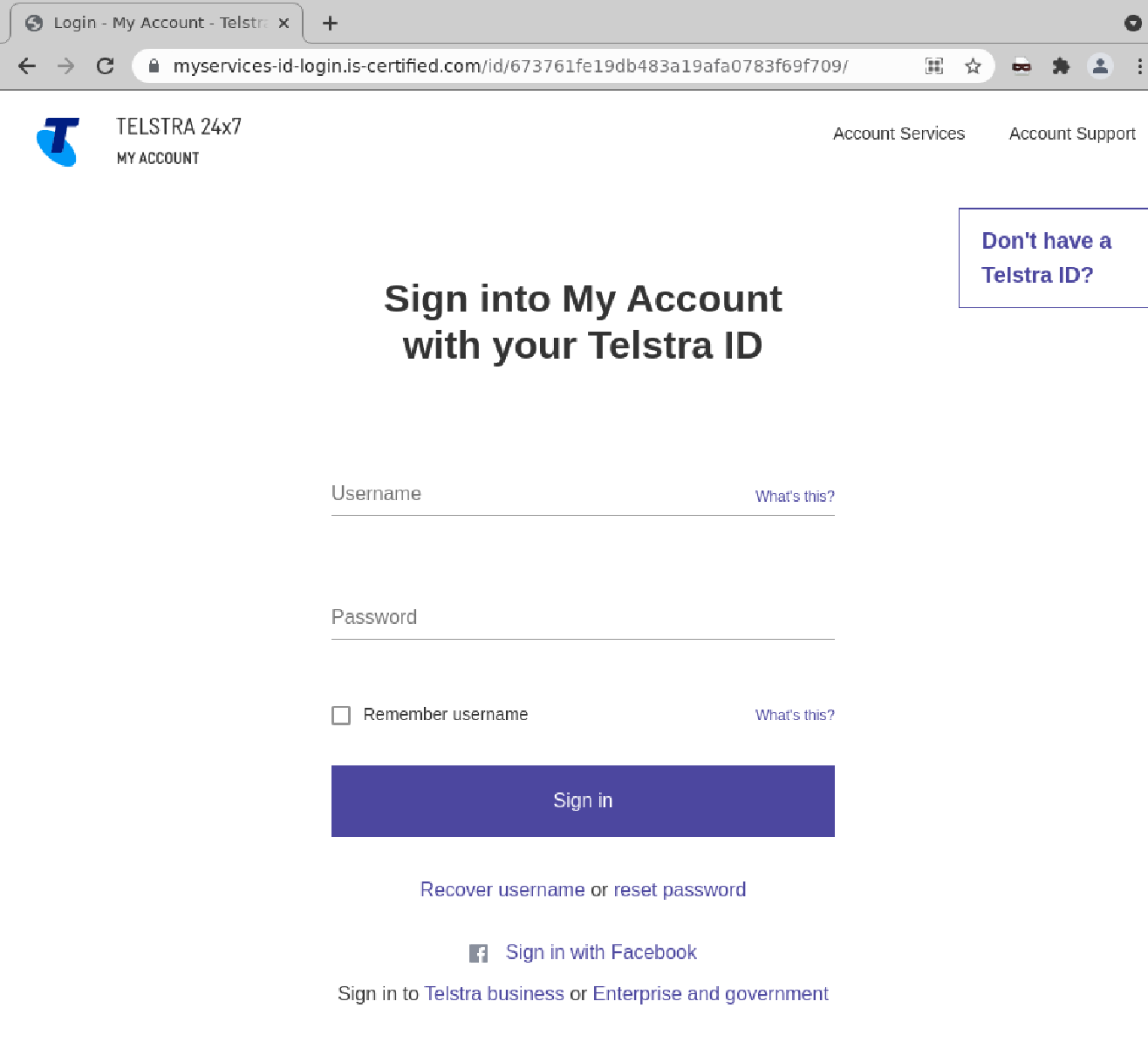Click the reset password link
Screen dimensions: 1148x1063
pyautogui.click(x=680, y=889)
